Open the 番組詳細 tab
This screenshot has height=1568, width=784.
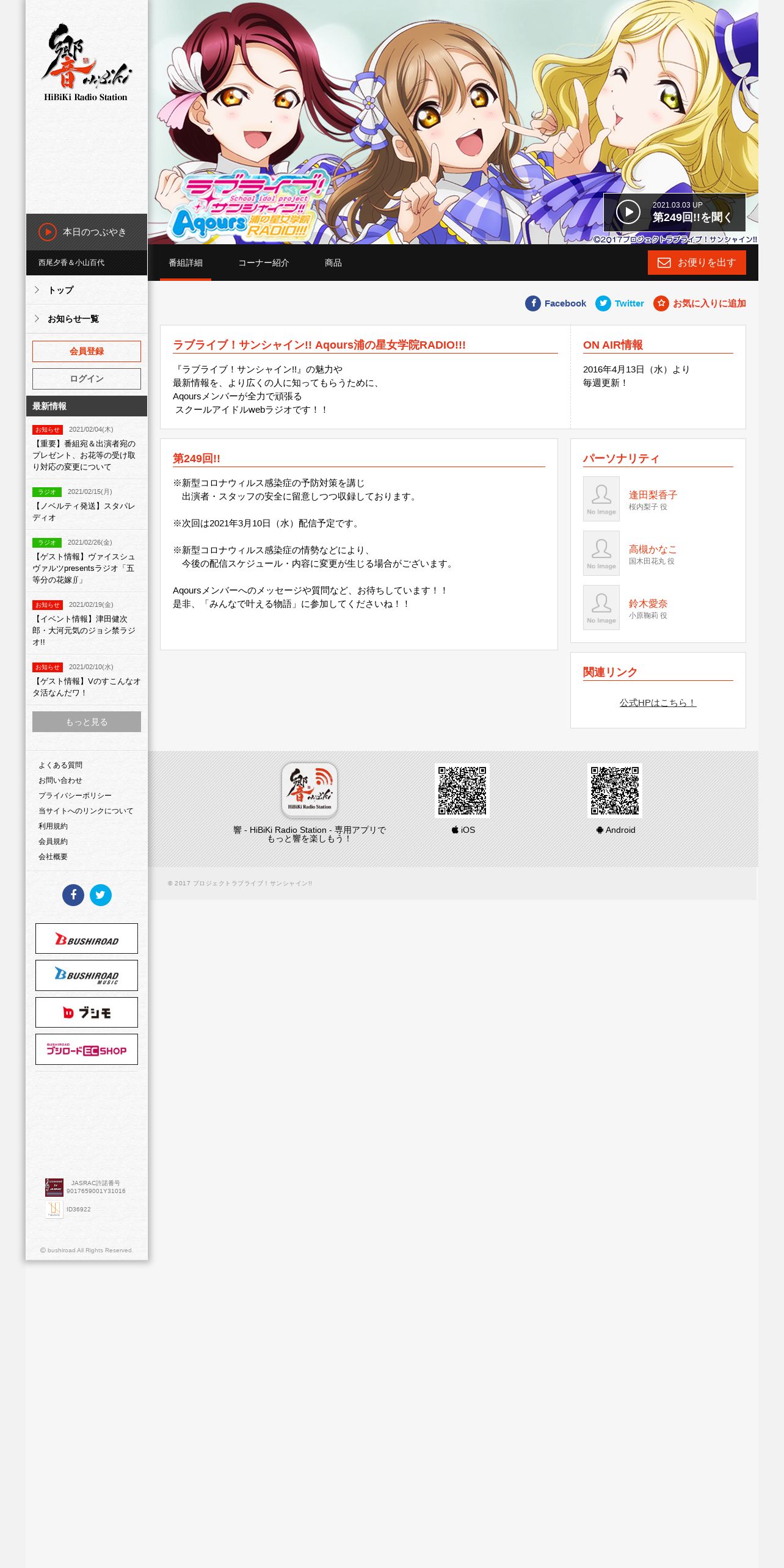pyautogui.click(x=186, y=263)
